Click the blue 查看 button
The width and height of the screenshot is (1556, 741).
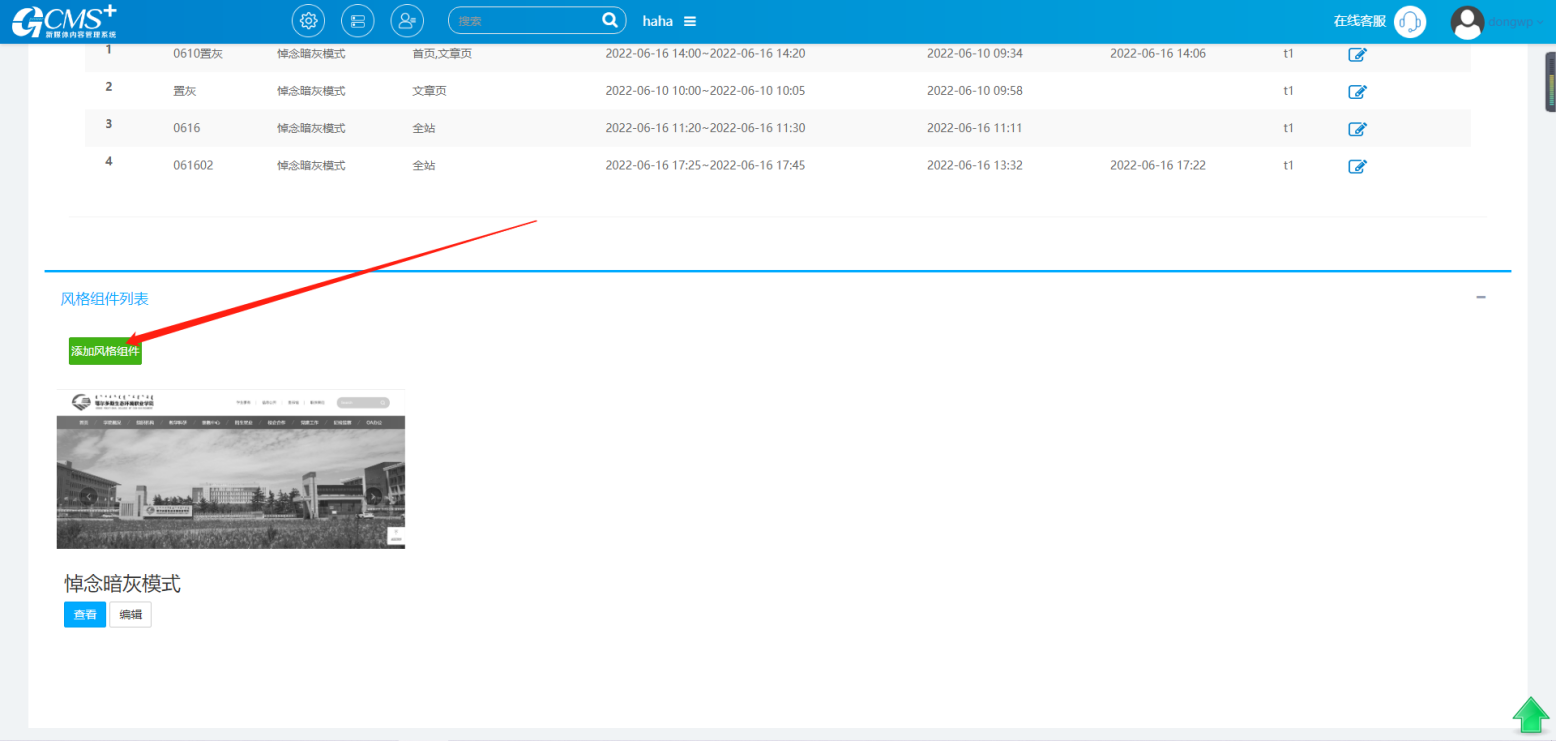click(85, 614)
